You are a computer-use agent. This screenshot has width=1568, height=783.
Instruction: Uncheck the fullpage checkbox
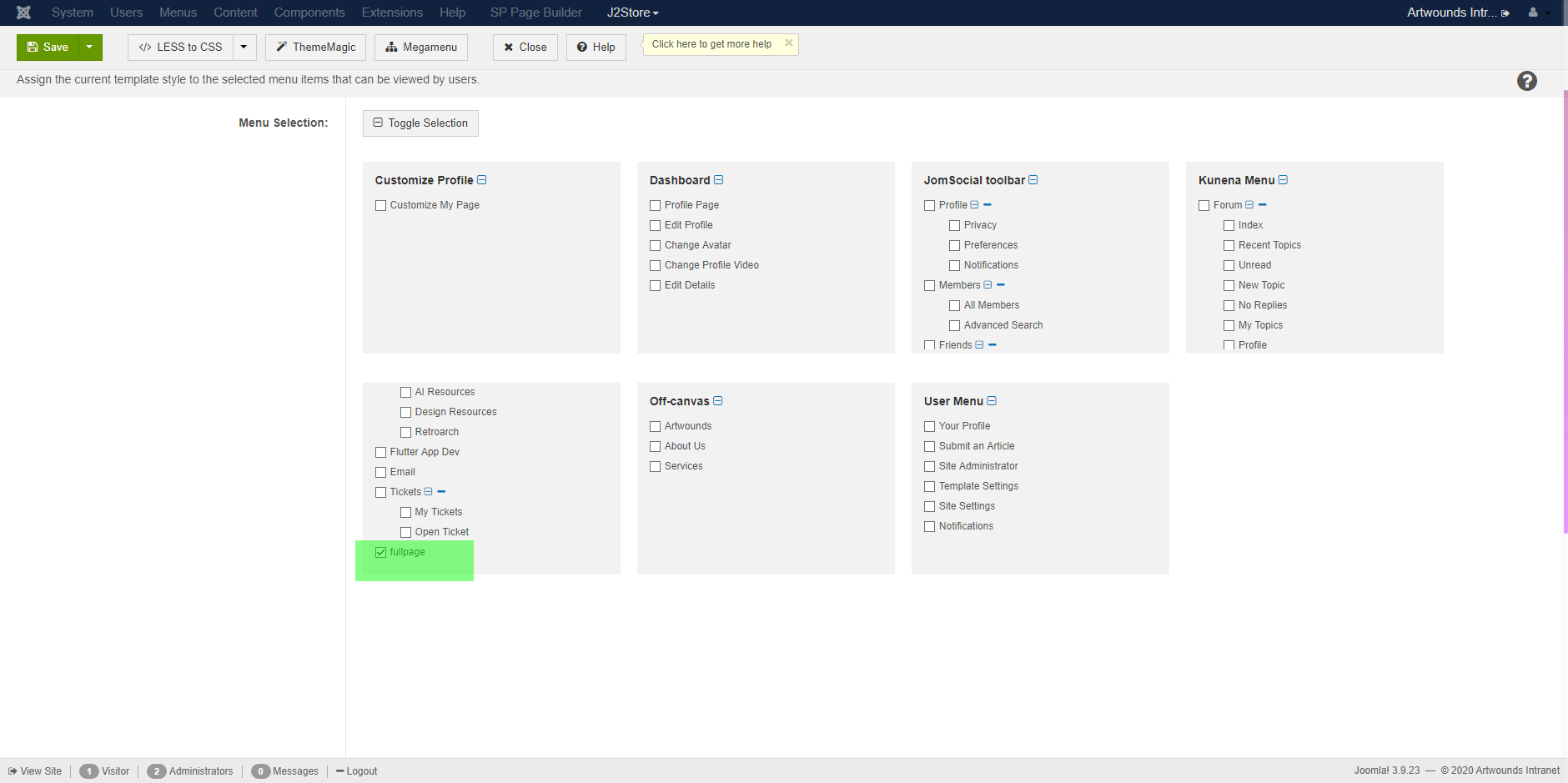381,552
